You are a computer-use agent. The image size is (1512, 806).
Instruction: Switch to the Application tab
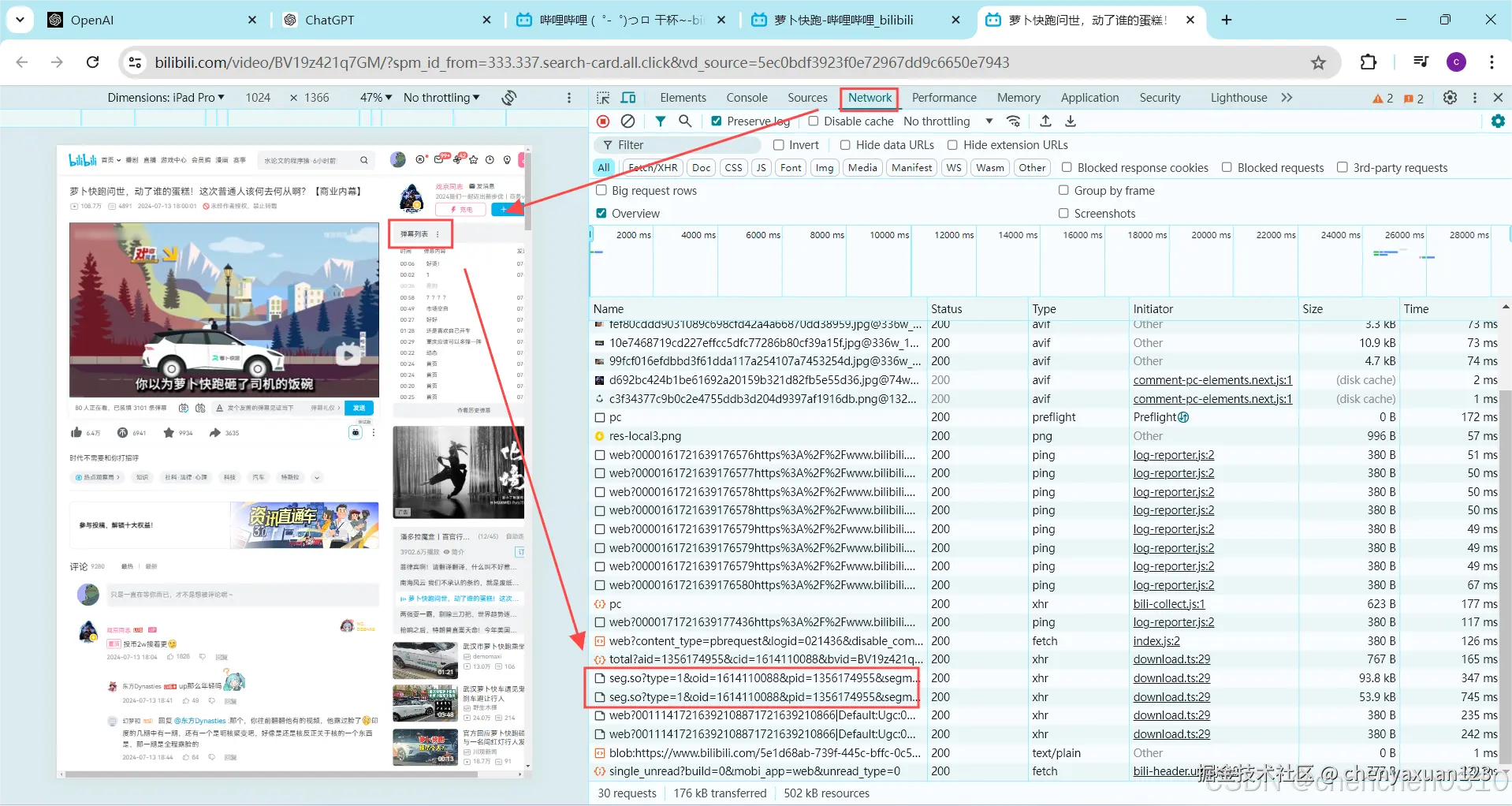click(1089, 98)
